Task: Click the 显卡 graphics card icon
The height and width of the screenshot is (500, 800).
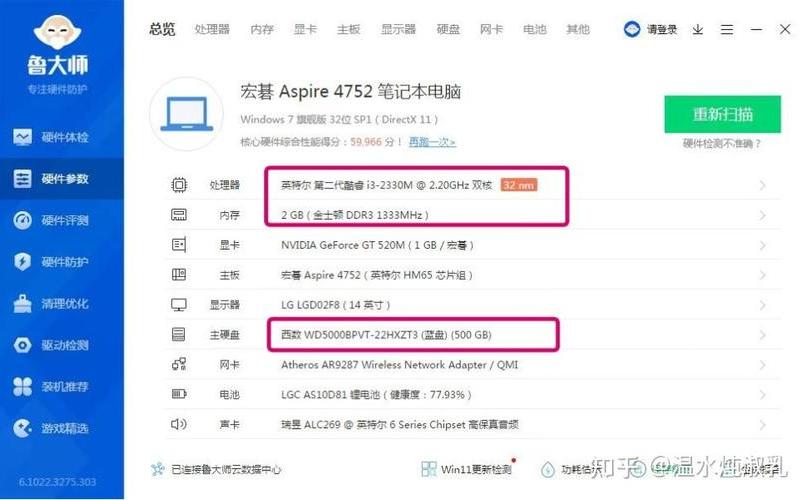Action: pyautogui.click(x=179, y=245)
